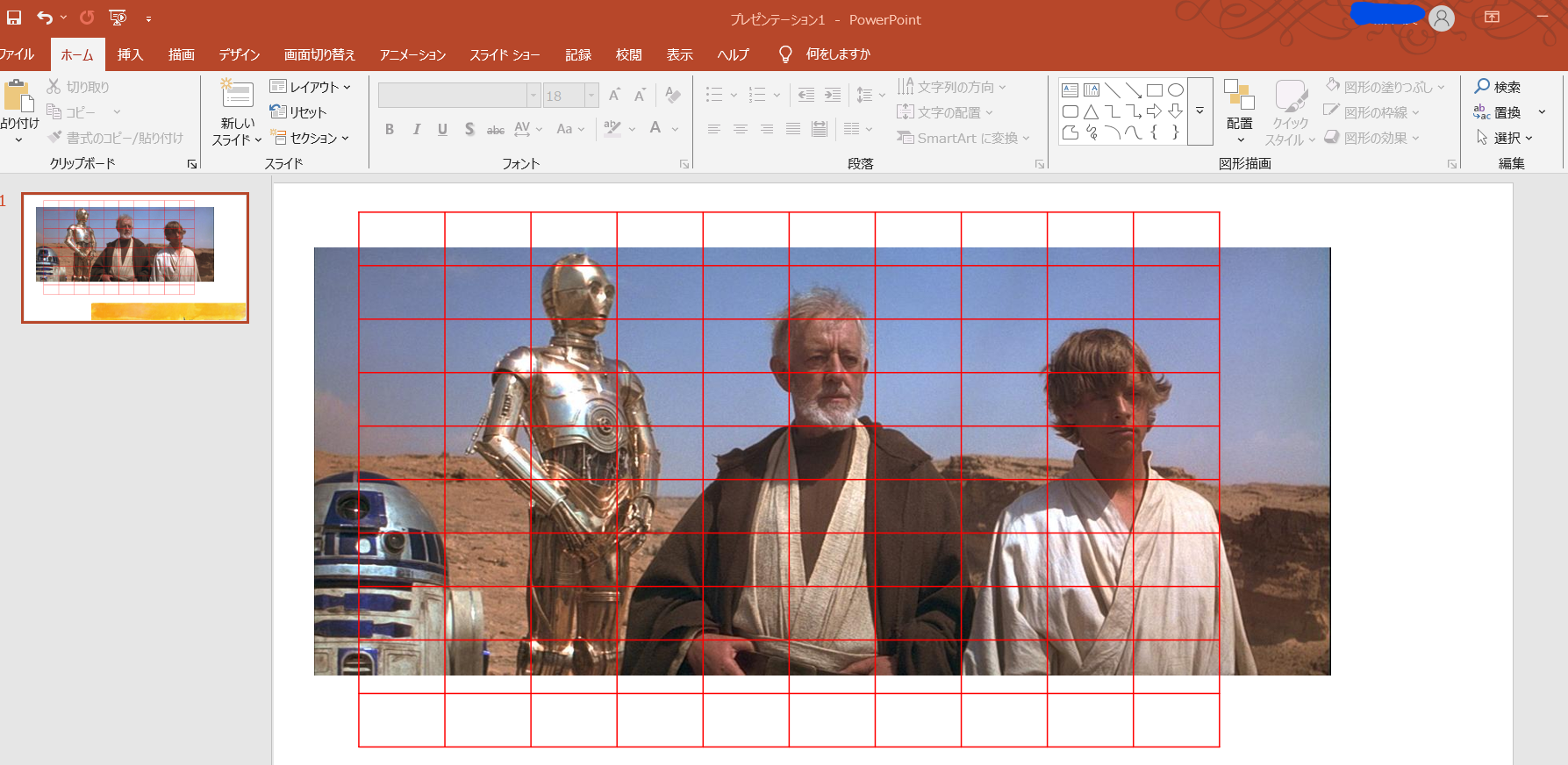Switch to Slide Show (スライドショー) tab

tap(505, 54)
